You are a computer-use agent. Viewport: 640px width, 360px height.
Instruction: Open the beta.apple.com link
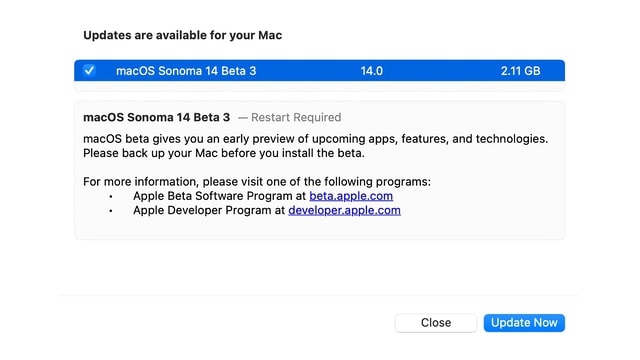[351, 196]
